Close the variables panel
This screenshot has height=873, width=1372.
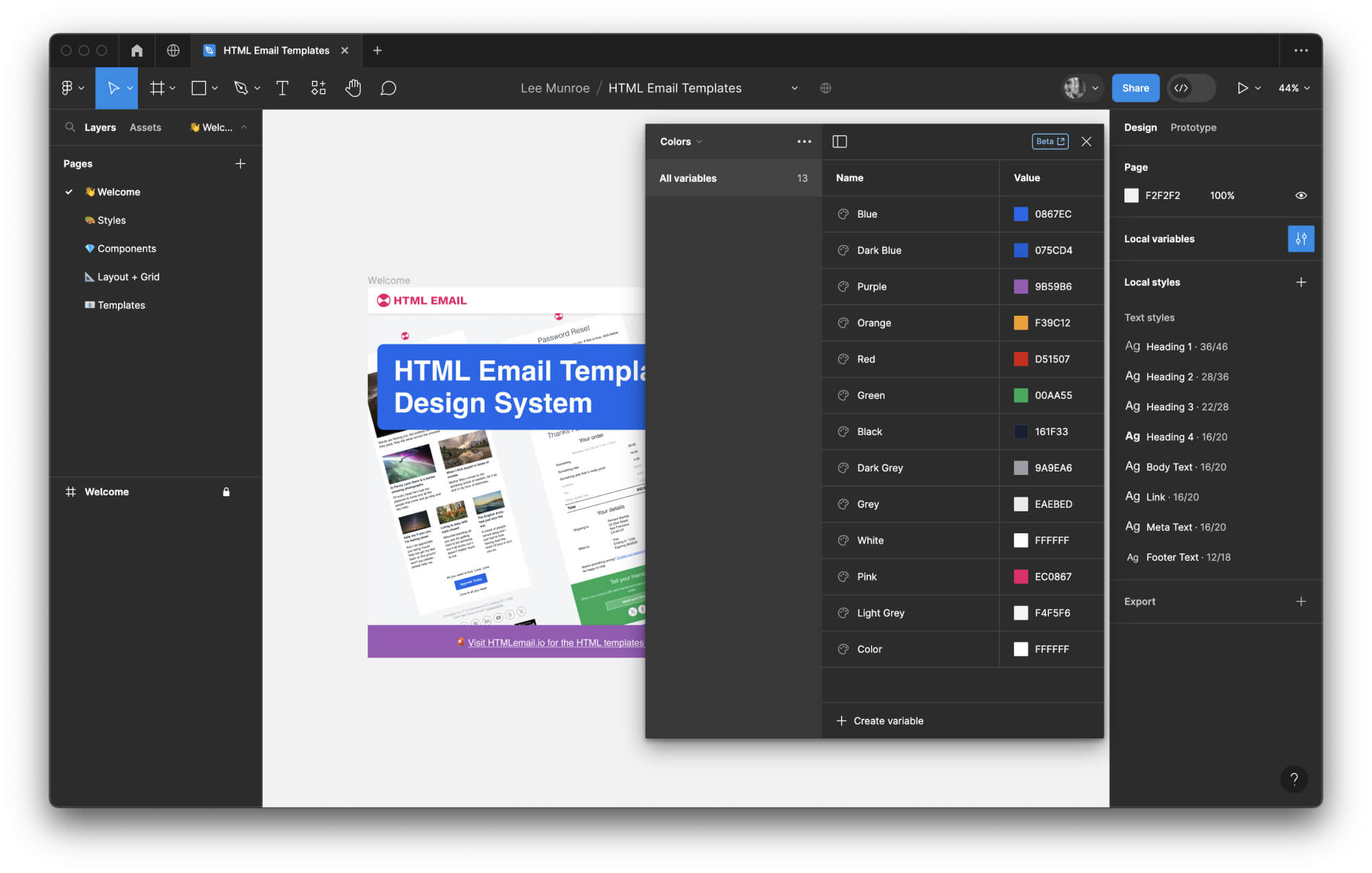coord(1087,141)
